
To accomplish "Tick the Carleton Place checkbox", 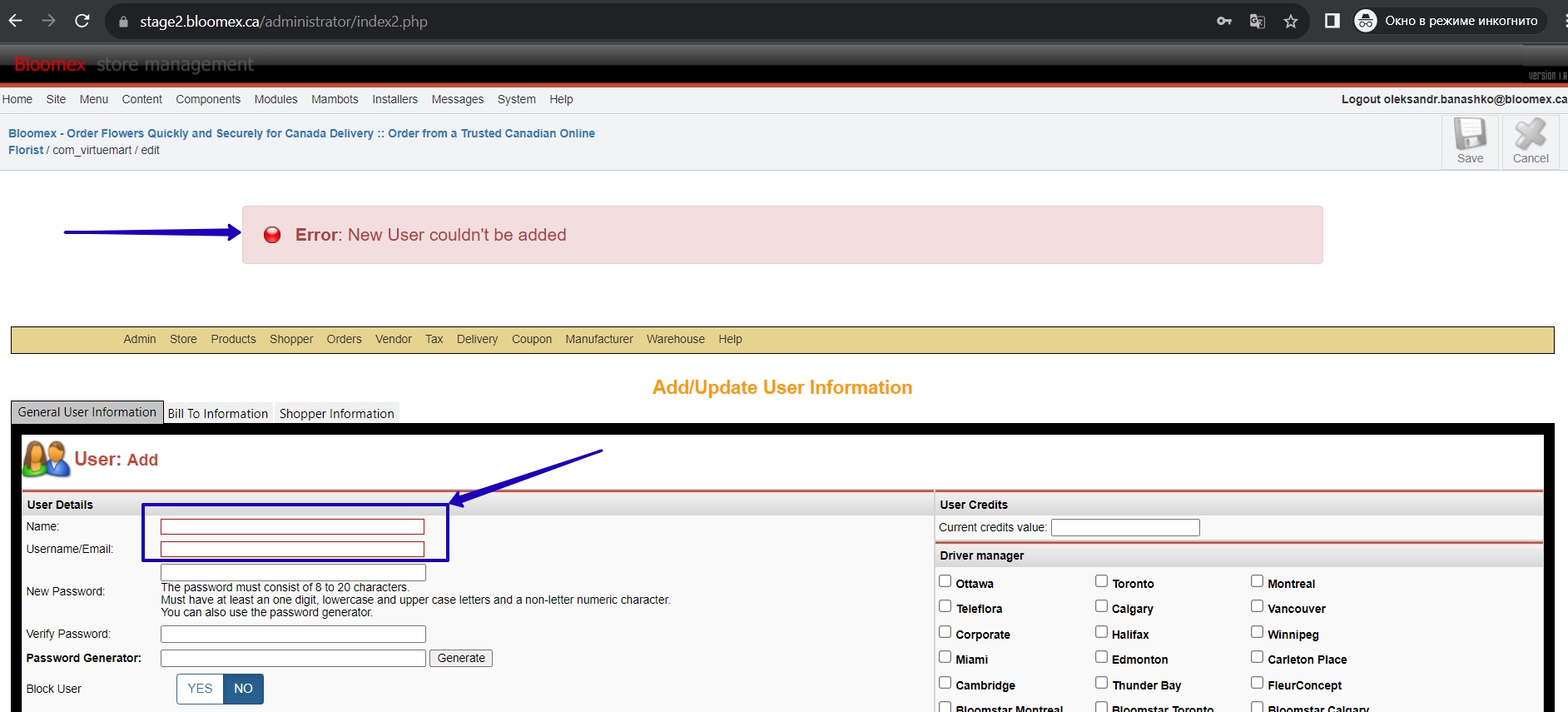I will coord(1257,657).
